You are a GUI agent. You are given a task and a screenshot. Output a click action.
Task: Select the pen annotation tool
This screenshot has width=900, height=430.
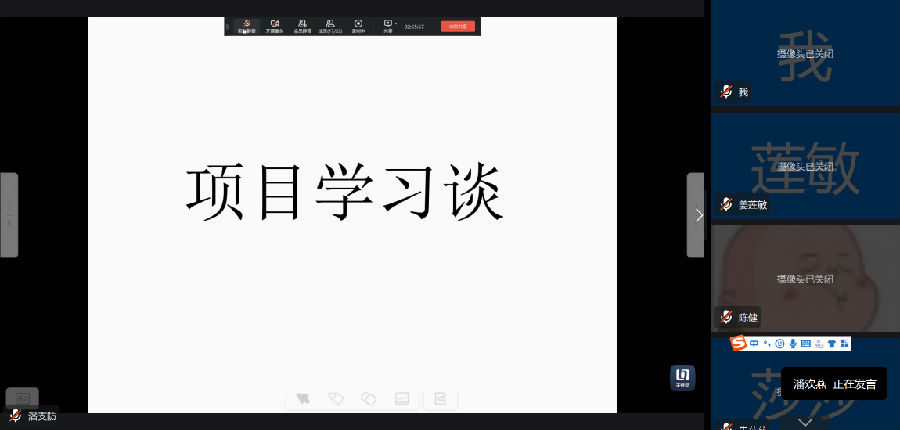tap(336, 399)
